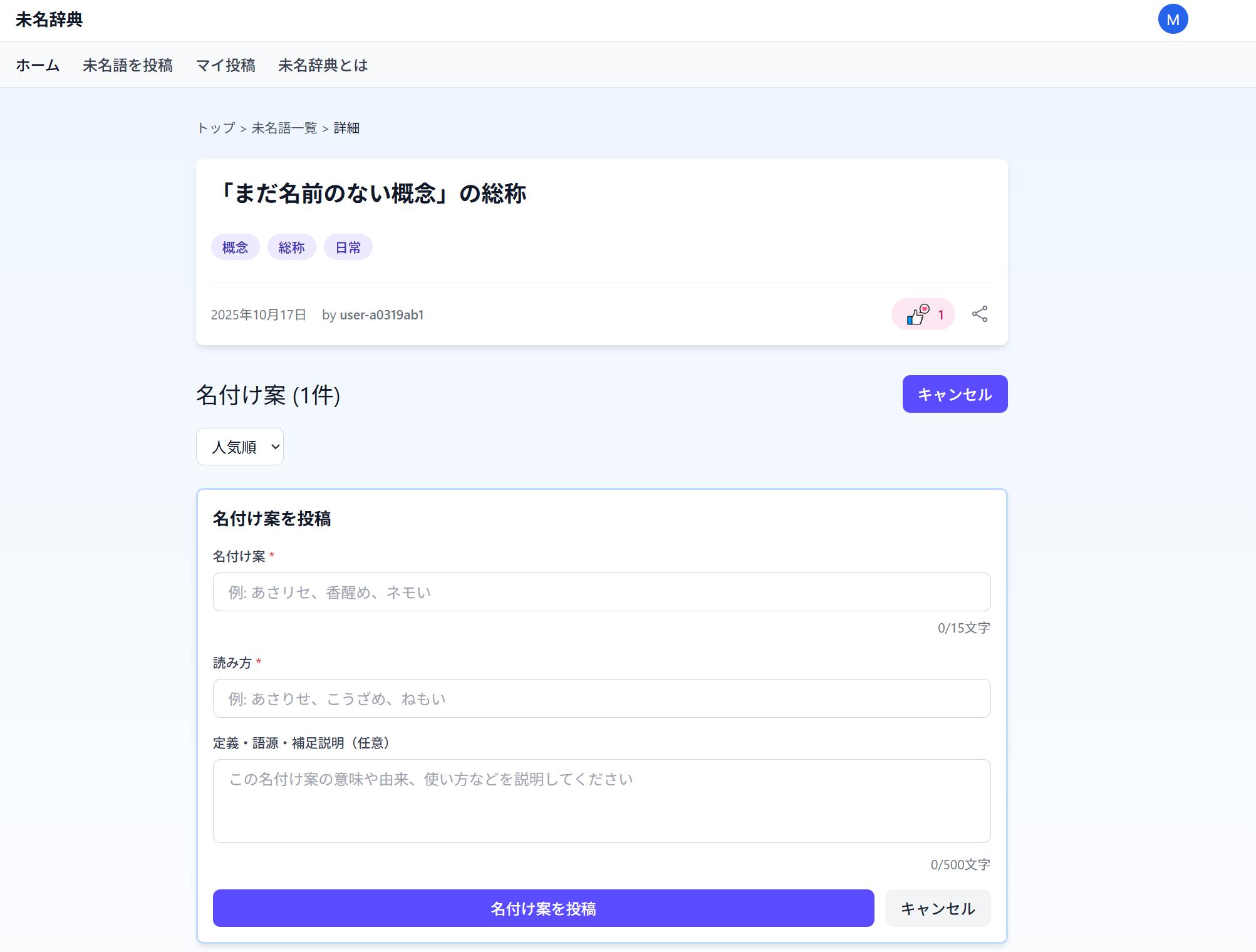Open the user avatar M menu

[x=1173, y=19]
